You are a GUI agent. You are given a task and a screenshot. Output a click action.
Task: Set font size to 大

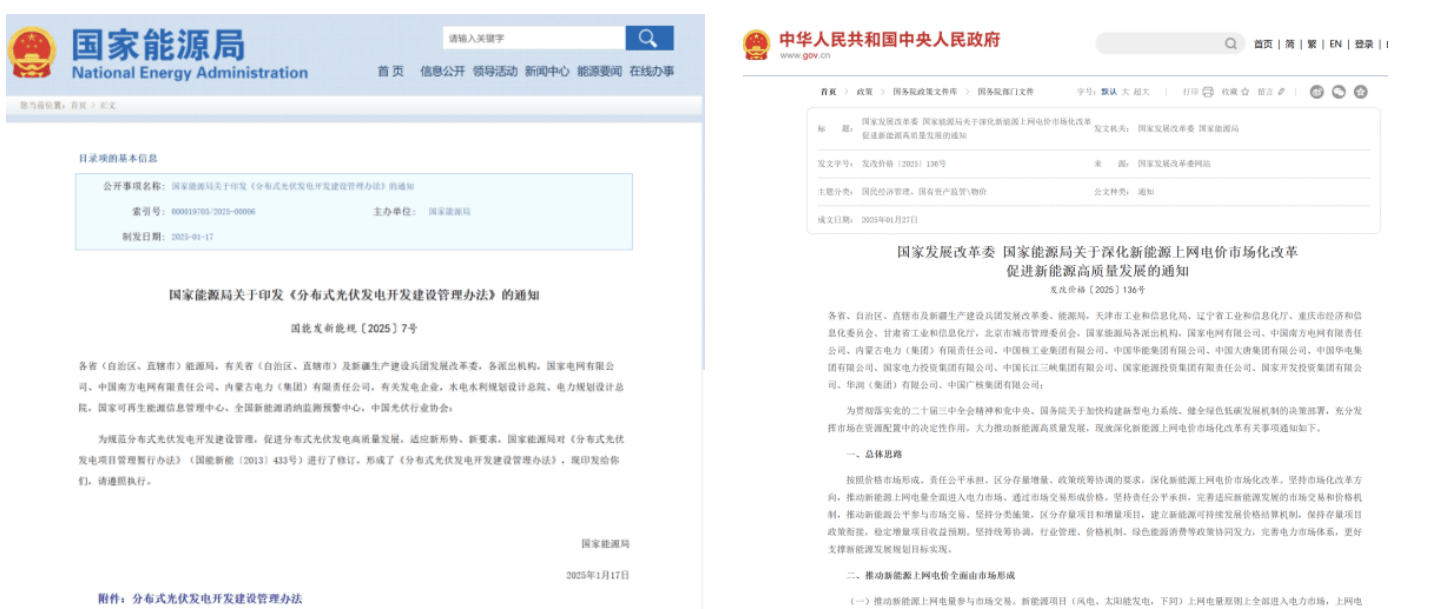point(1125,91)
